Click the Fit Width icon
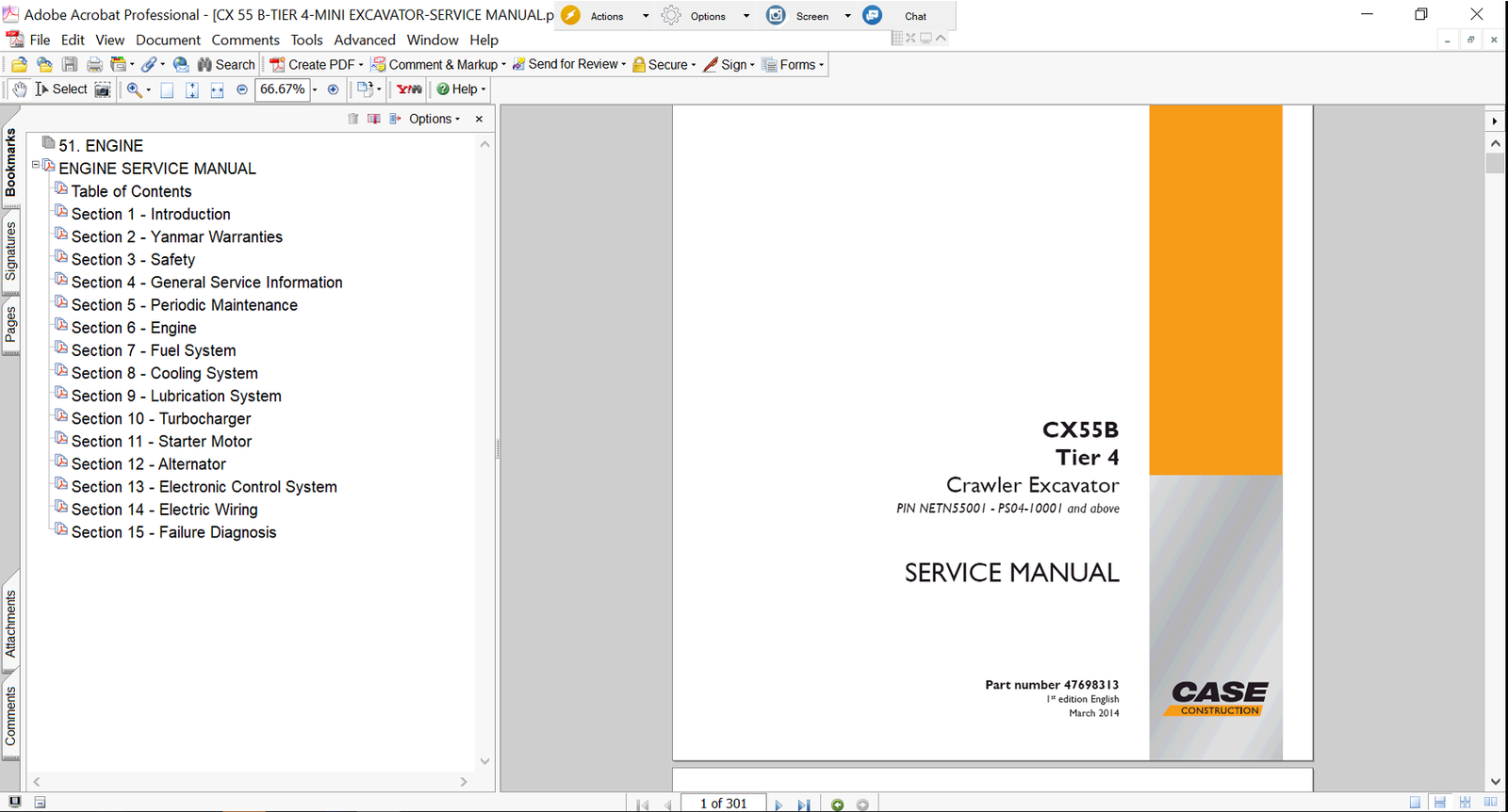Screen dimensions: 1508x812 coord(217,89)
